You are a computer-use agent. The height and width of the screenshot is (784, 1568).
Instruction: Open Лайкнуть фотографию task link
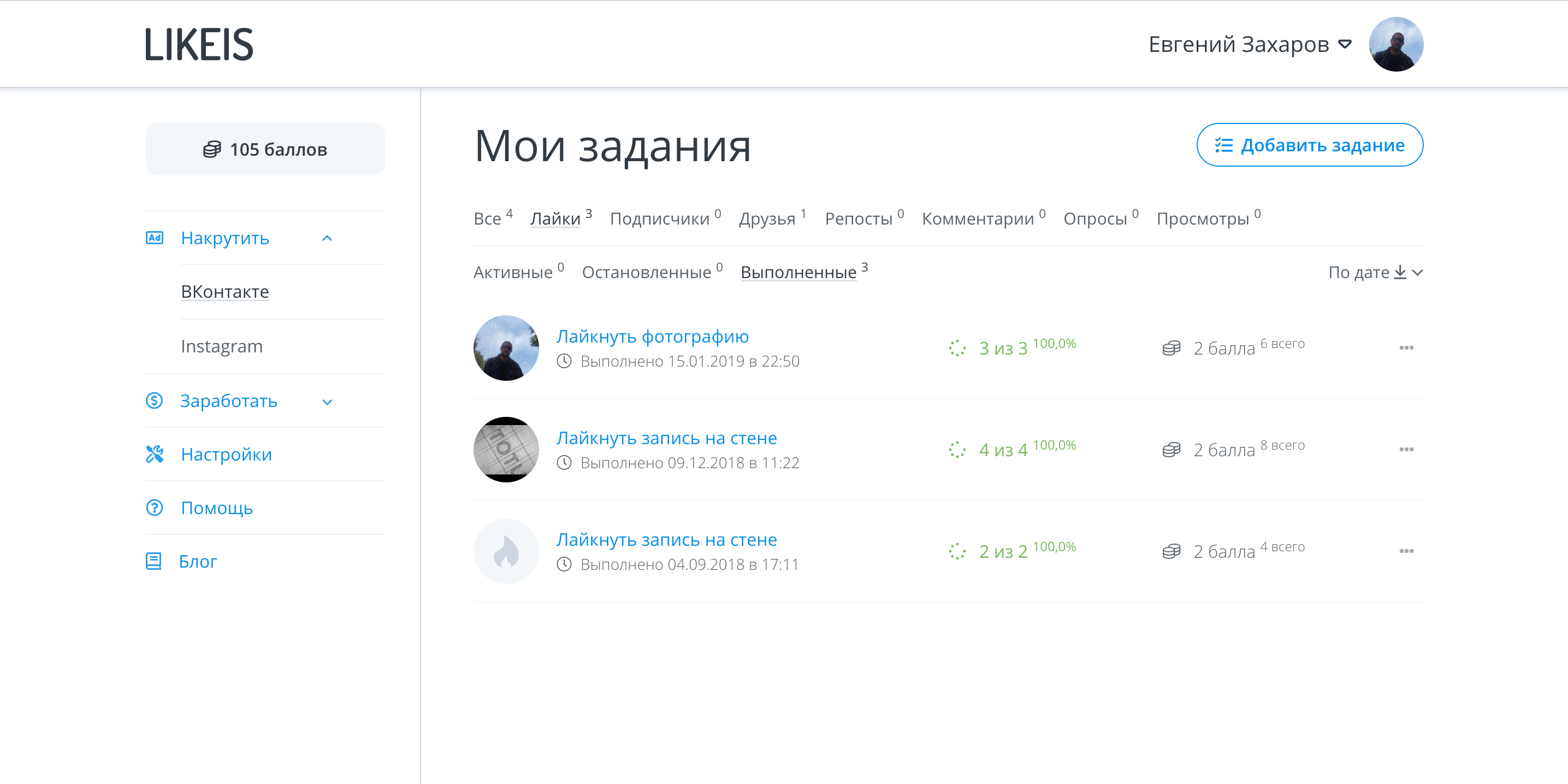[x=652, y=336]
